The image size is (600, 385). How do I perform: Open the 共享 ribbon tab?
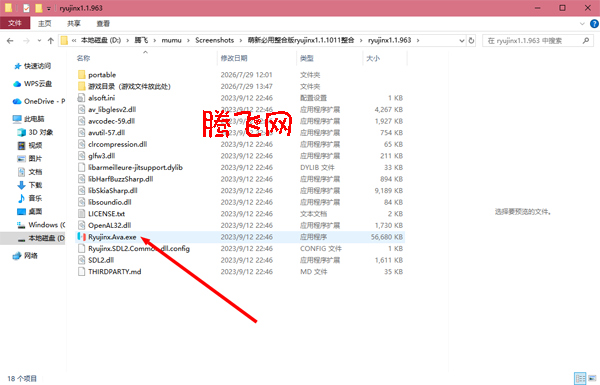click(74, 23)
